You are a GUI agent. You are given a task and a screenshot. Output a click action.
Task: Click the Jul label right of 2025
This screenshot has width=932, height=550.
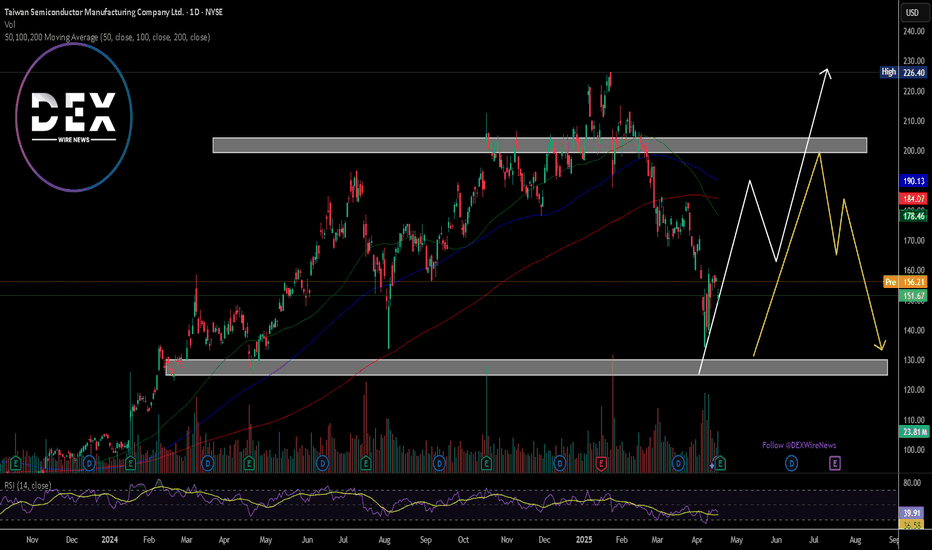[814, 540]
